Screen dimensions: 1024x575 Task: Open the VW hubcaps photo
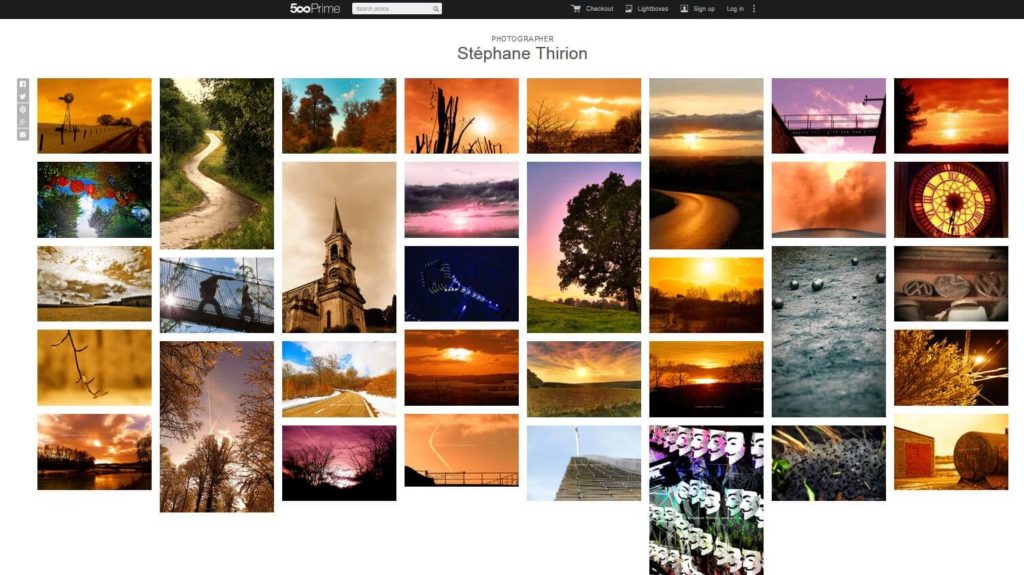point(951,284)
